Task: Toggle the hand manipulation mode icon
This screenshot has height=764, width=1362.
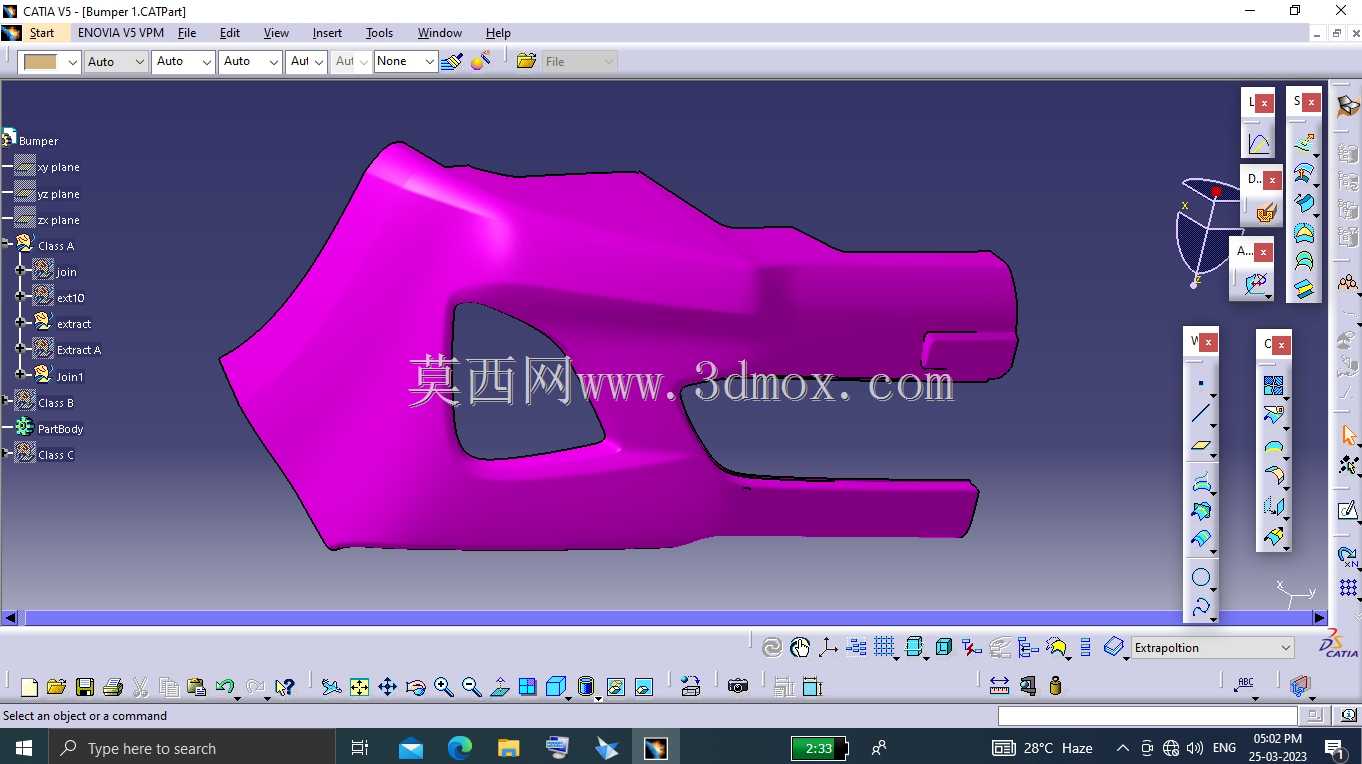Action: (x=800, y=648)
